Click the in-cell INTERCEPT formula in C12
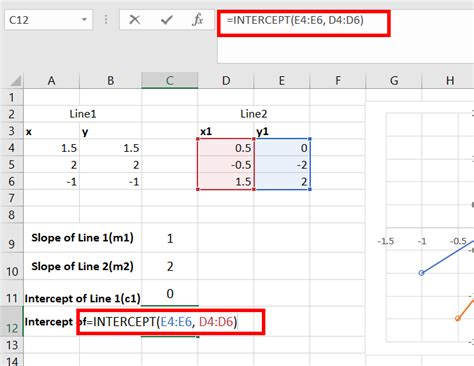This screenshot has width=474, height=366. coord(162,322)
